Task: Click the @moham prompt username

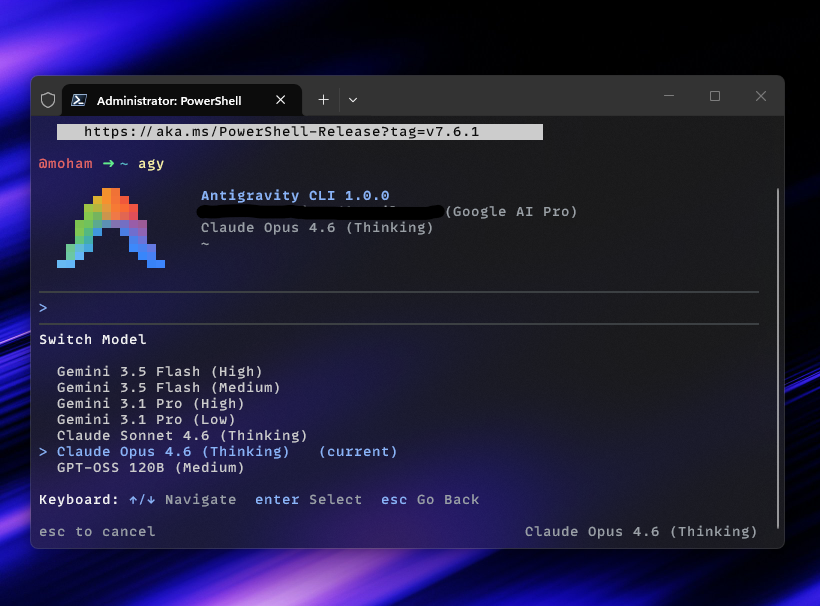Action: click(65, 164)
